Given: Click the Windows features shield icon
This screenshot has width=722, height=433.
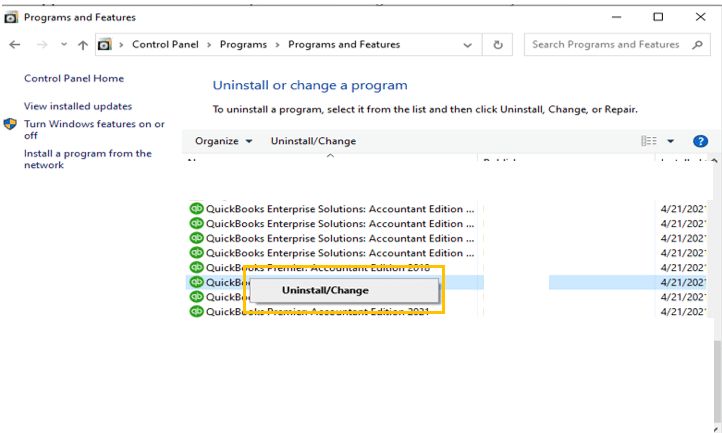Looking at the screenshot, I should 10,125.
